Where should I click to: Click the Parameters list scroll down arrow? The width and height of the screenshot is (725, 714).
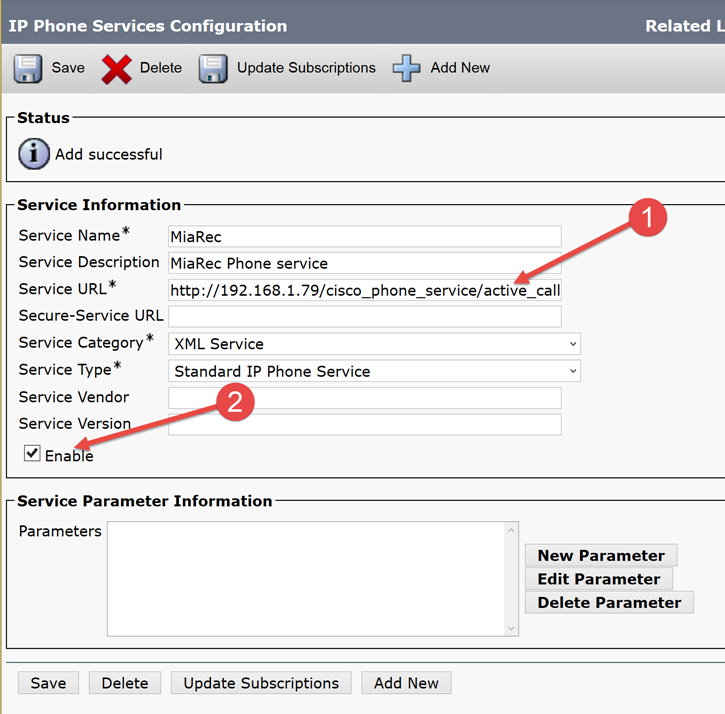(511, 628)
